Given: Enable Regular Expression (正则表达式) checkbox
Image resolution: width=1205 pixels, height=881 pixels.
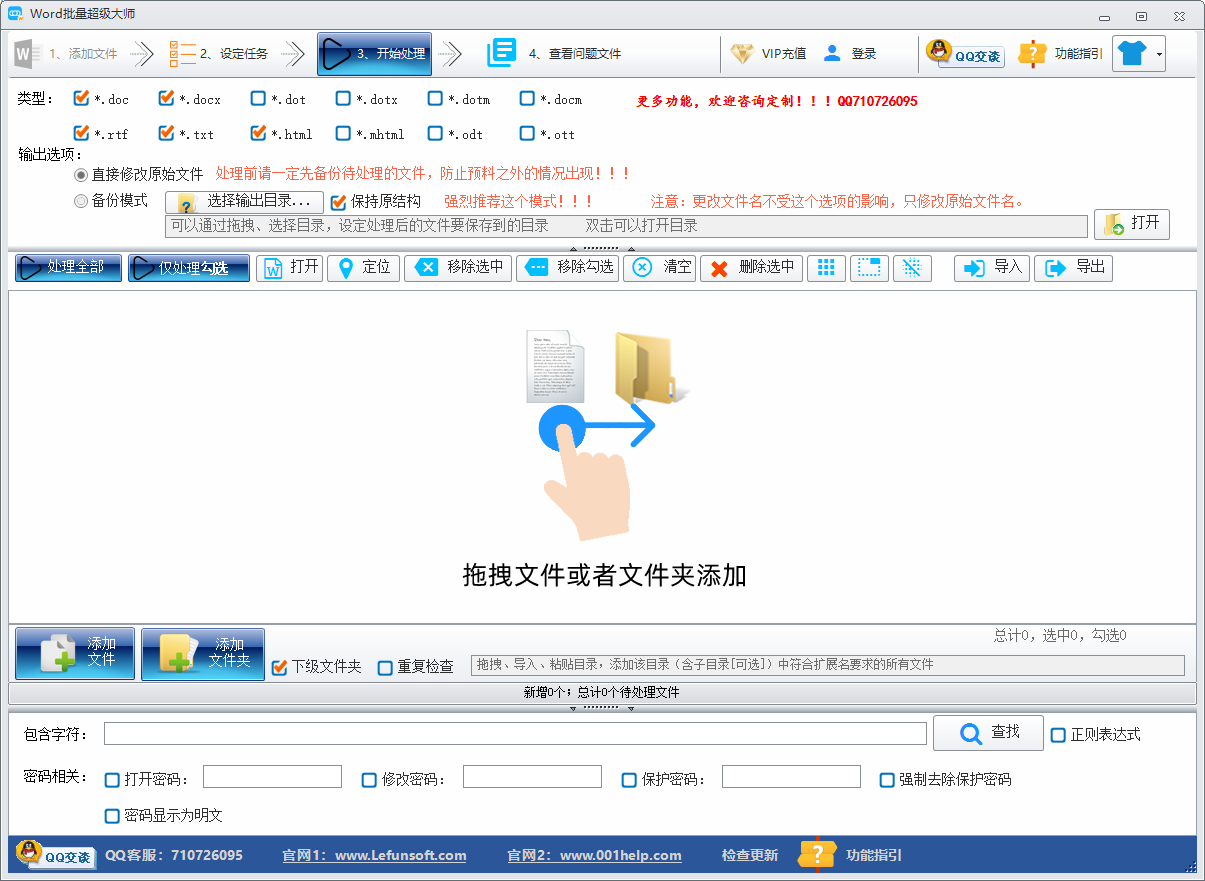Looking at the screenshot, I should [x=1058, y=735].
